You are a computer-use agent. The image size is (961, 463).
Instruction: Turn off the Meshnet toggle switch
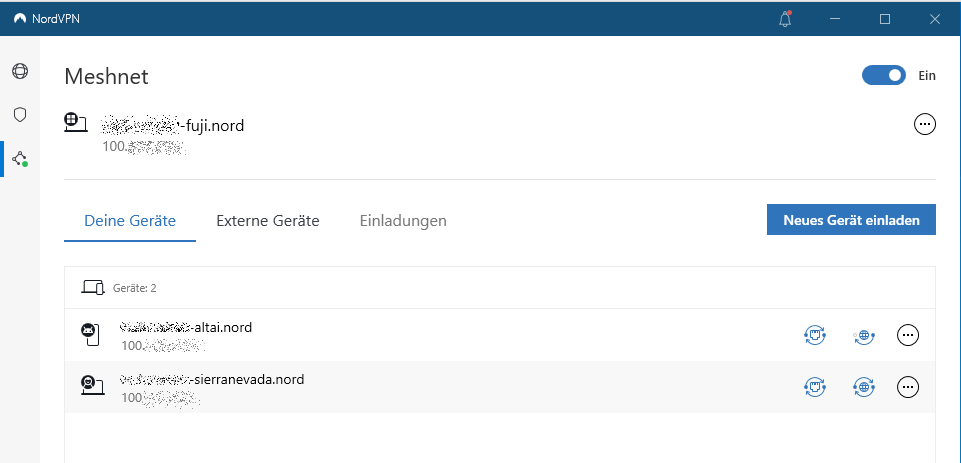pos(883,75)
